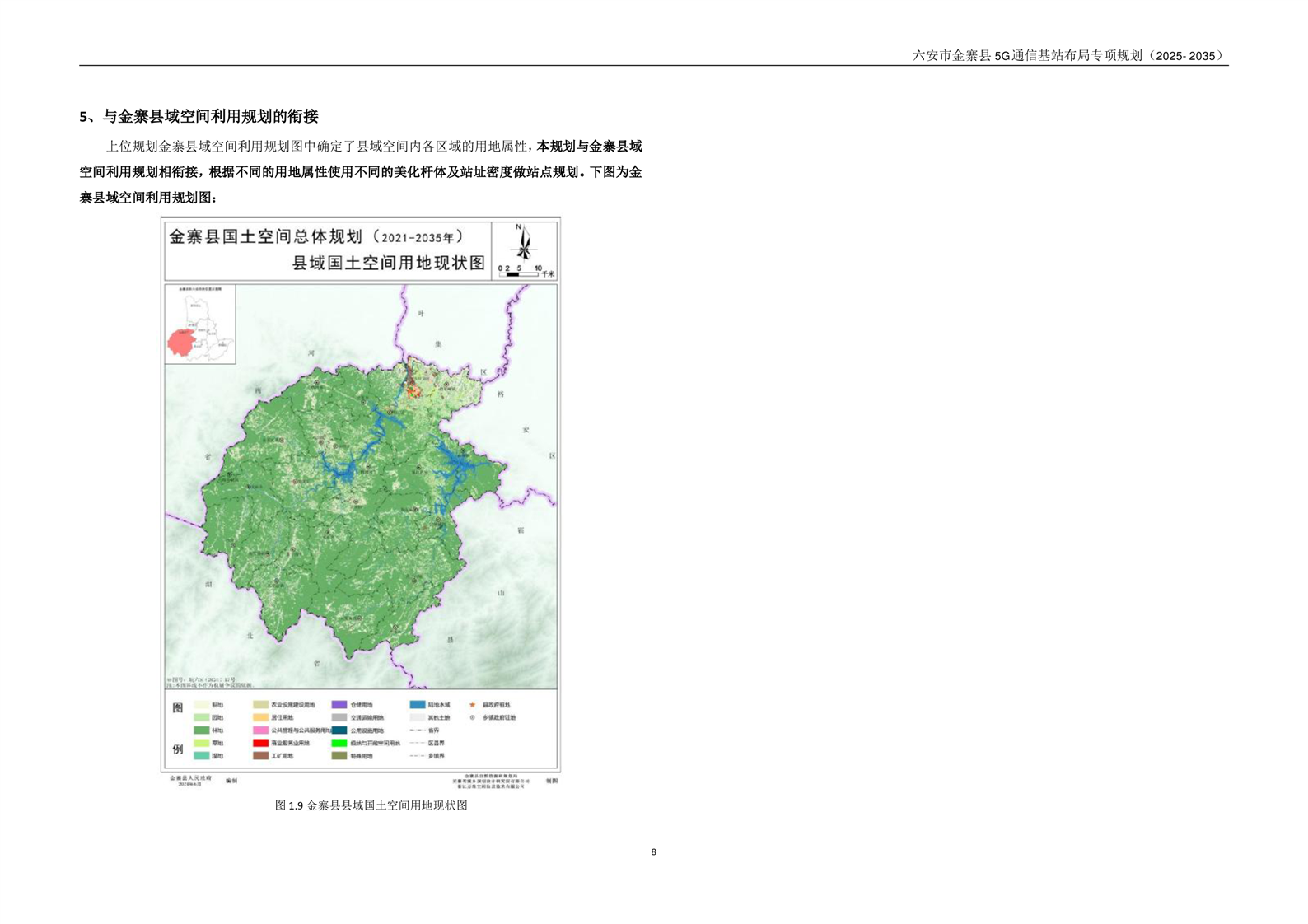1308x924 pixels.
Task: Click the 省界 dashed line legend sample
Action: 417,730
